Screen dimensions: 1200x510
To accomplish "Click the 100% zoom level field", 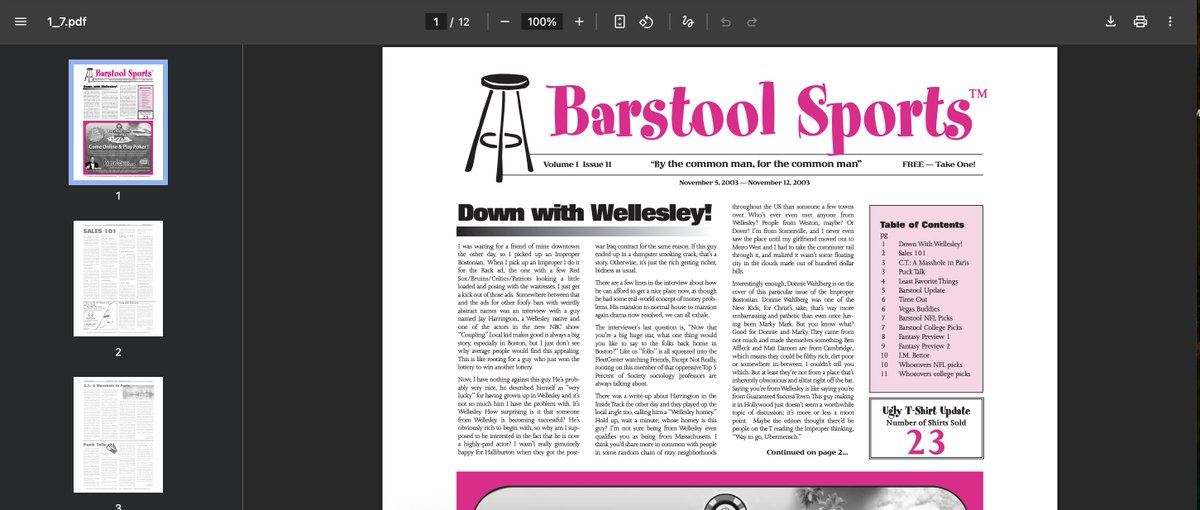I will click(542, 22).
